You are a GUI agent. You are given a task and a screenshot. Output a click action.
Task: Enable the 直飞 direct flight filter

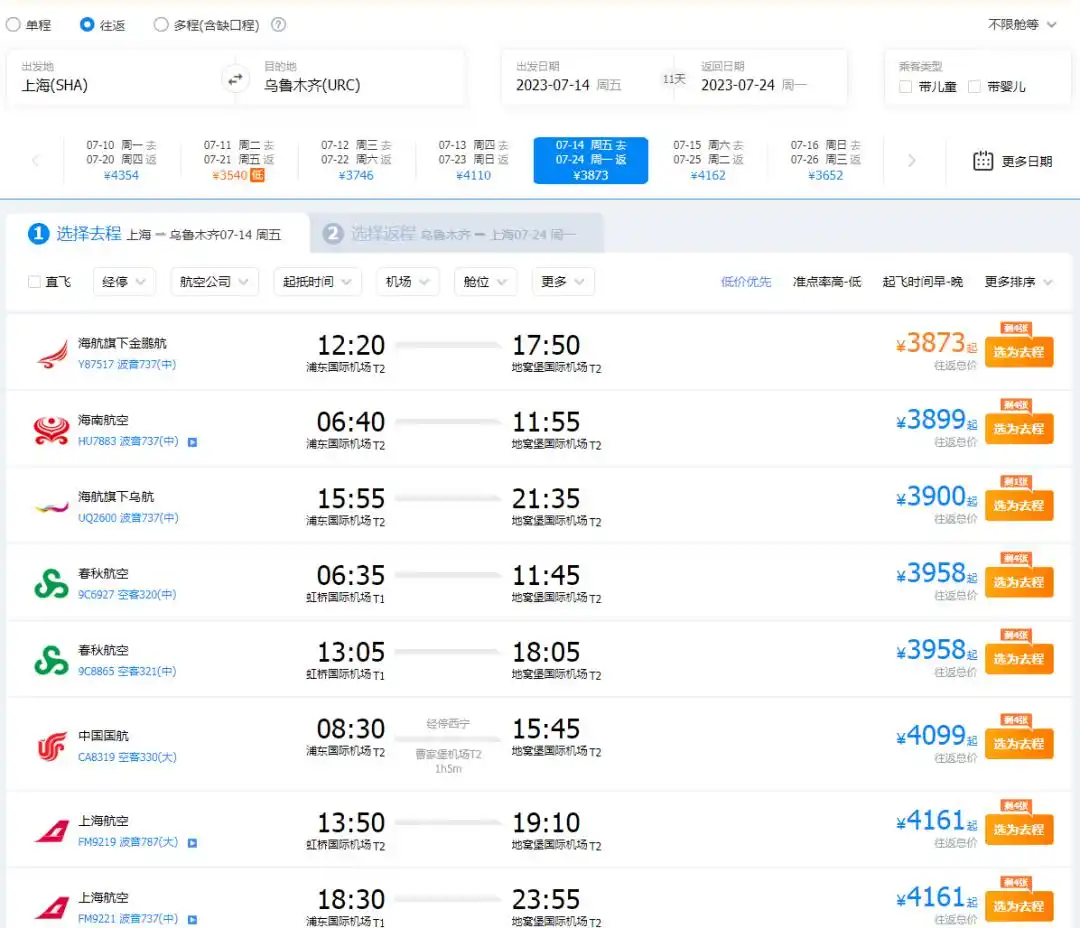(33, 281)
